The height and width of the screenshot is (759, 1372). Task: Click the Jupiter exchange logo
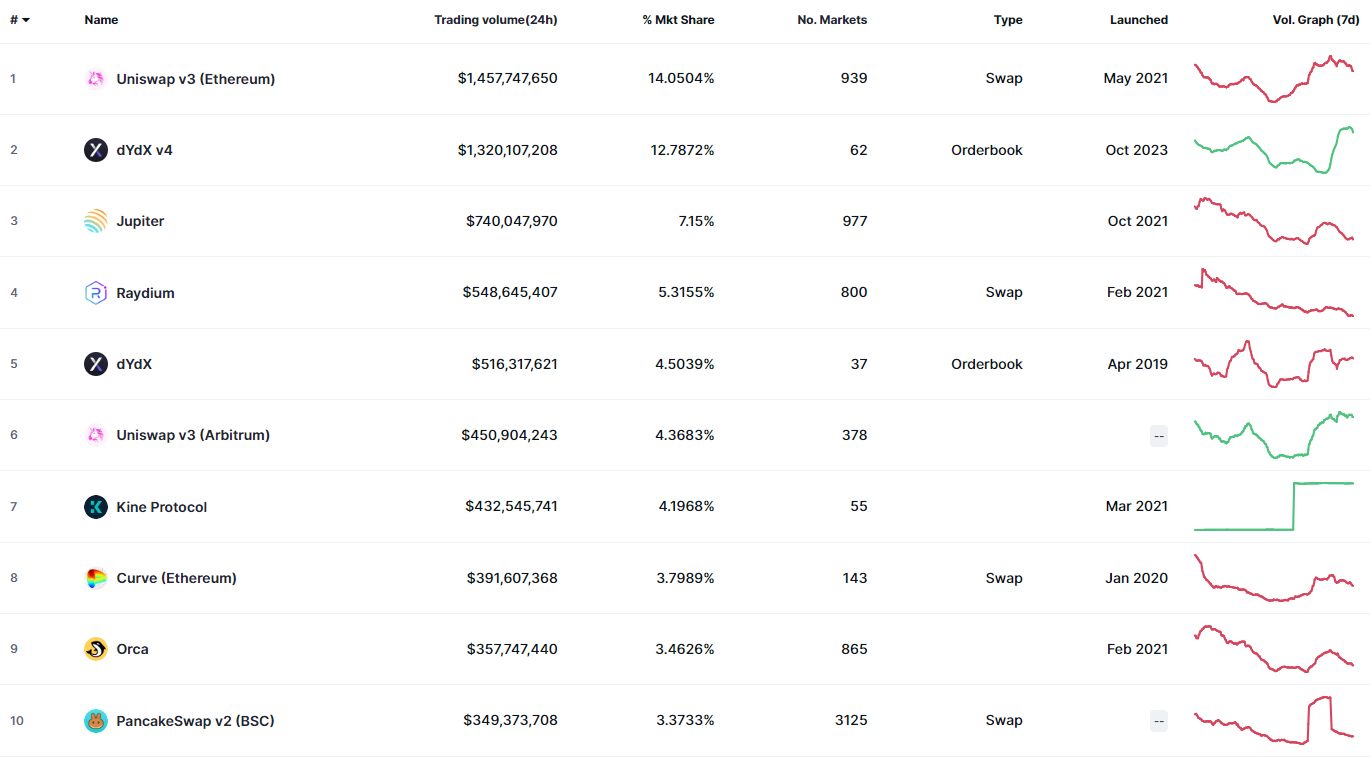(x=96, y=221)
